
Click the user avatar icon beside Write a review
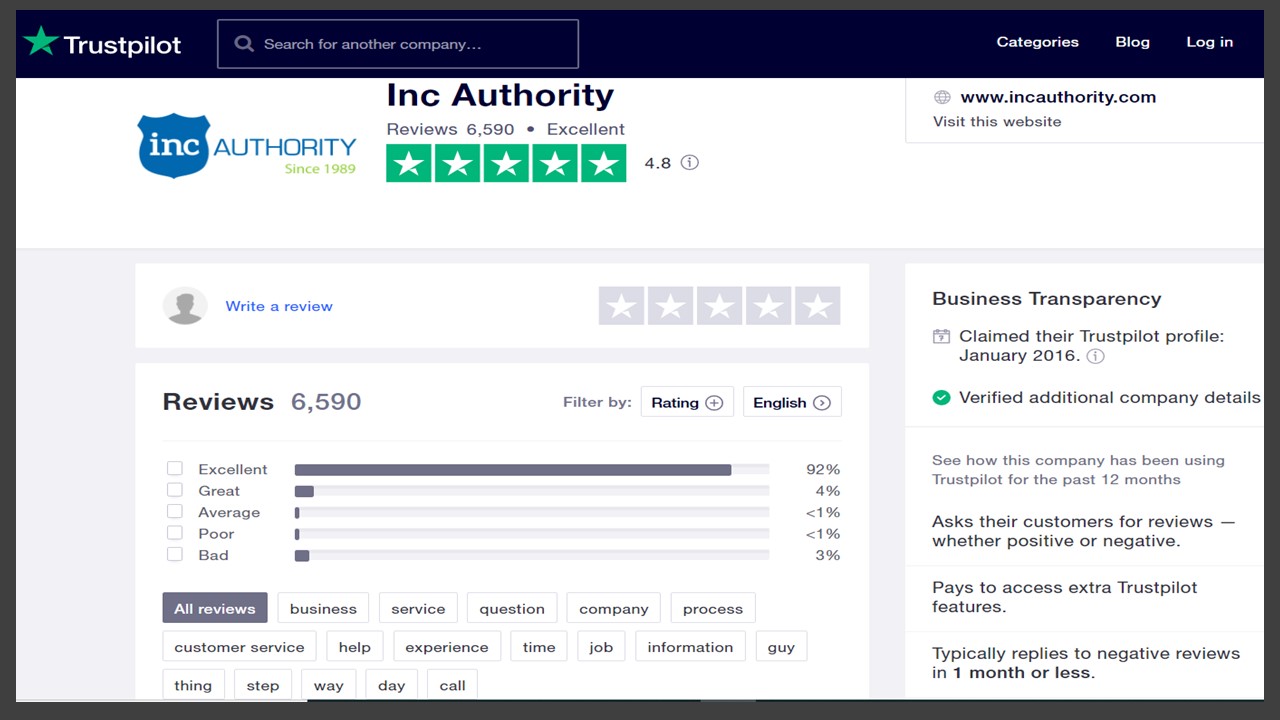[x=185, y=306]
